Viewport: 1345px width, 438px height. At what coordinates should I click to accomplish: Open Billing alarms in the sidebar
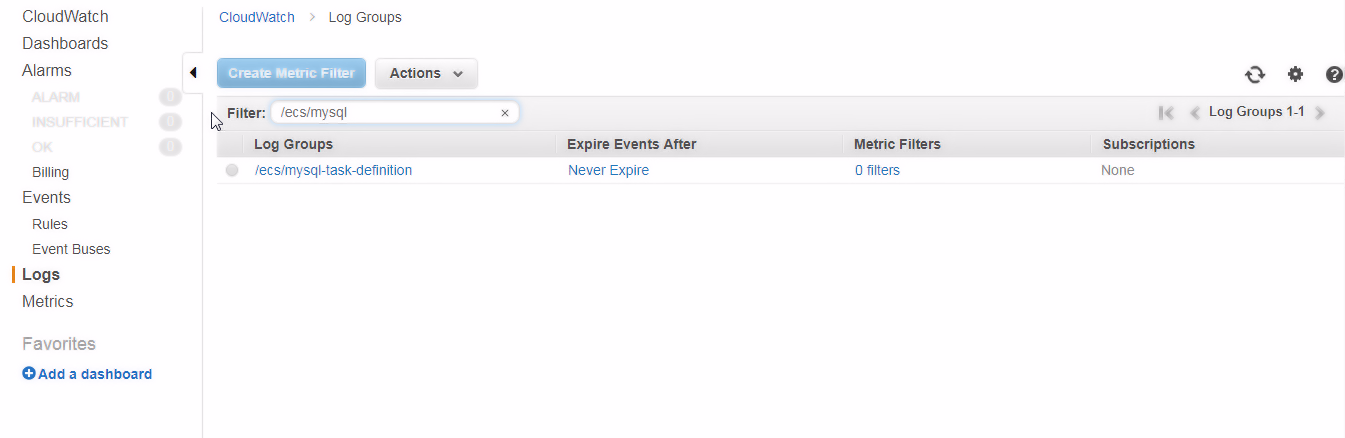click(x=50, y=172)
